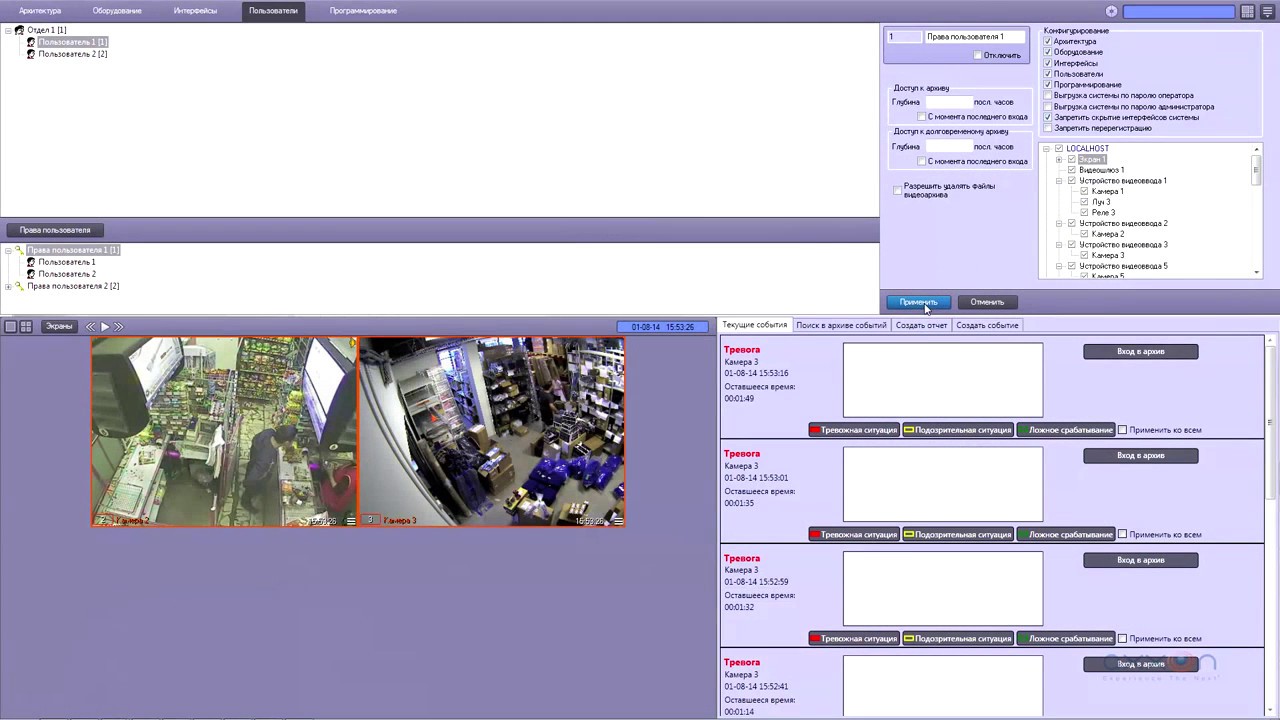
Task: Enable 'Выгрузка системы по паролю оператора' checkbox
Action: pyautogui.click(x=1048, y=95)
